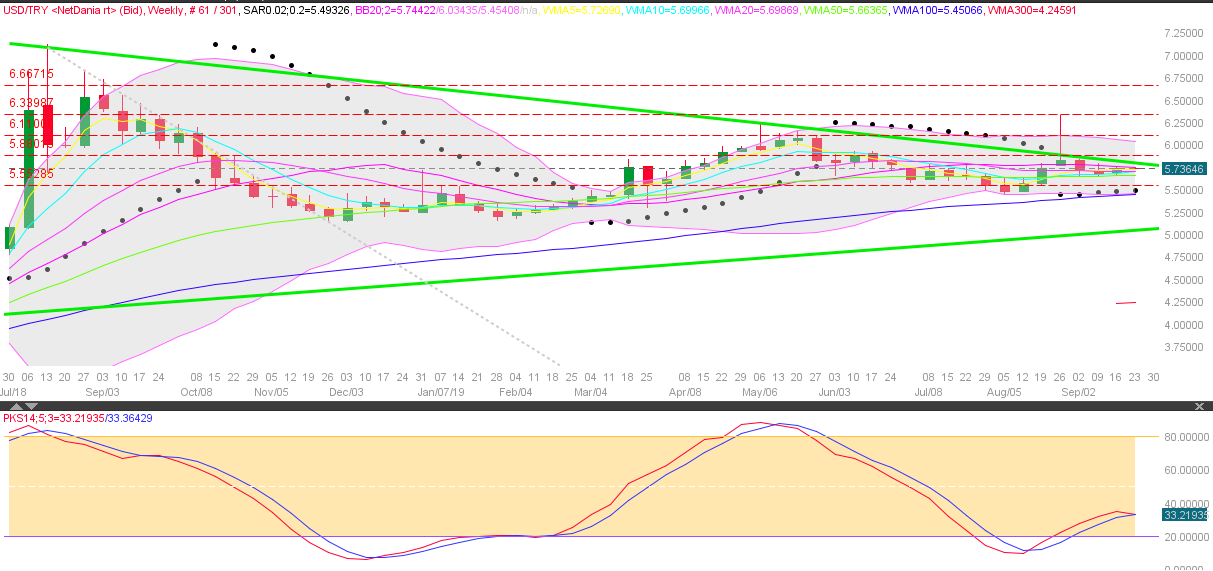Select the 5.52285 Fibonacci level label
This screenshot has width=1213, height=571.
point(31,173)
